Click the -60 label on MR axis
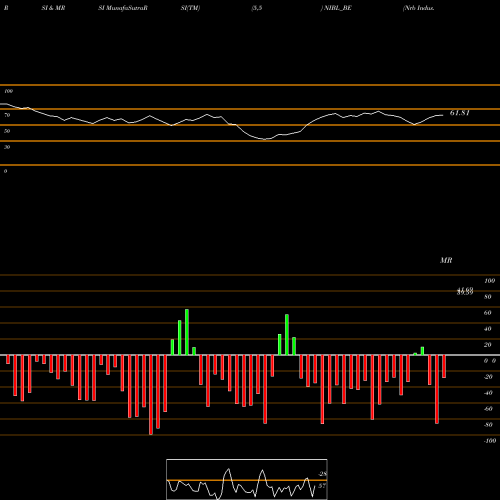 click(x=488, y=409)
